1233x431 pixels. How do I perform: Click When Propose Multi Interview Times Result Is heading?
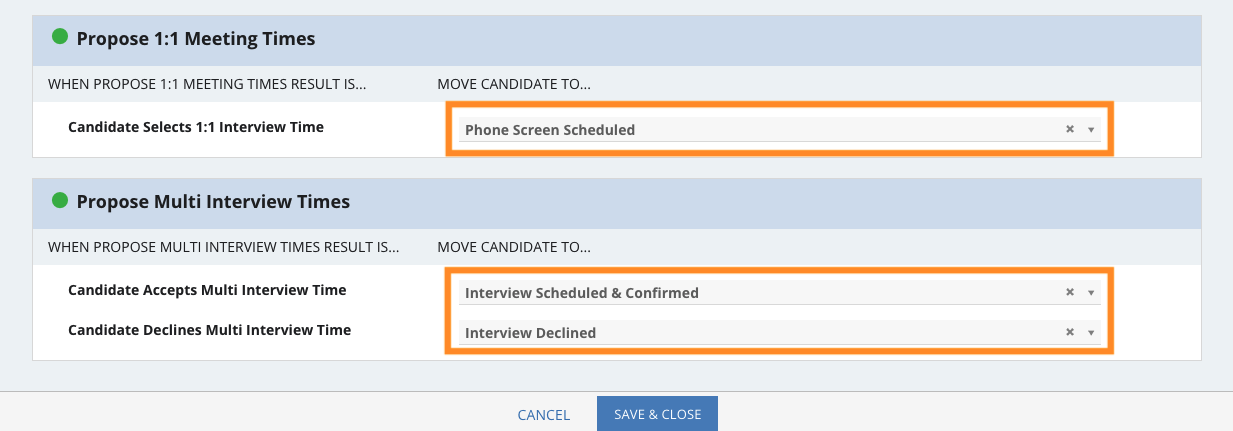224,246
